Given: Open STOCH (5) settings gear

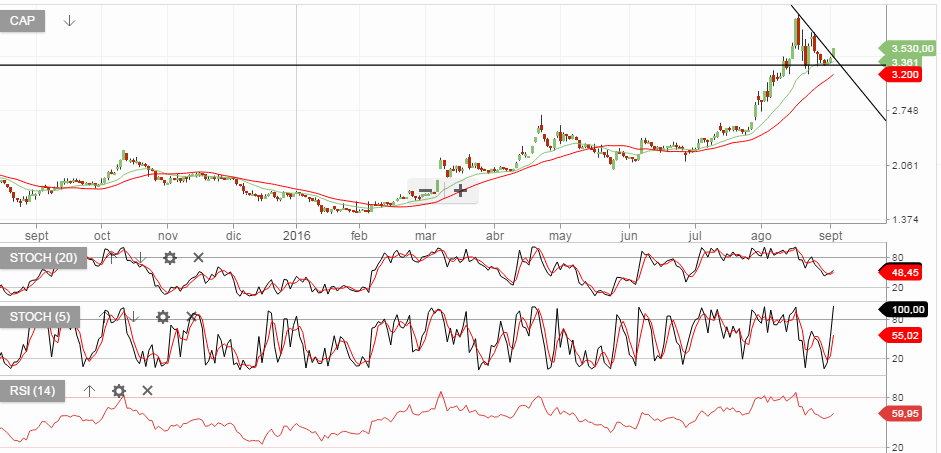Looking at the screenshot, I should [x=163, y=317].
